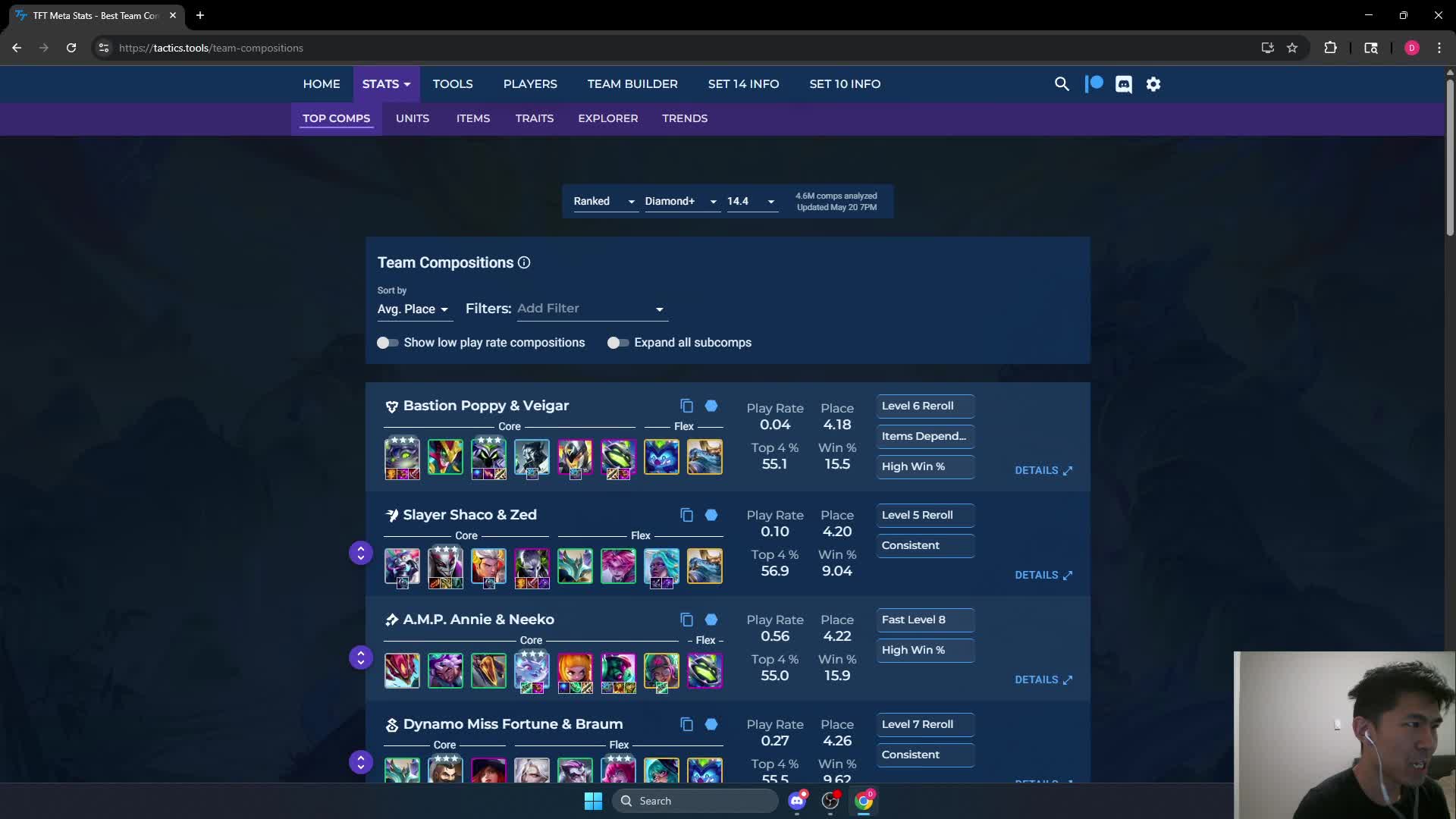The image size is (1456, 819).
Task: Switch to ITEMS stats tab
Action: click(473, 118)
